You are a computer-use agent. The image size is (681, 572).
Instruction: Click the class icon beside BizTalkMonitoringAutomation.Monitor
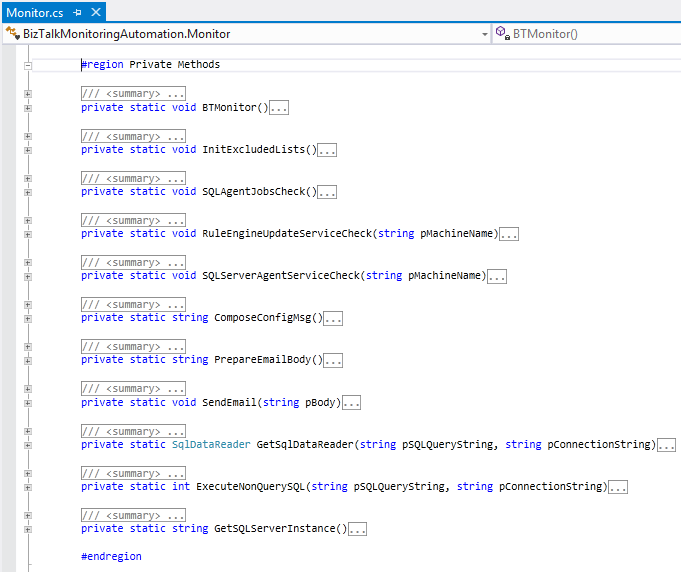[x=13, y=33]
